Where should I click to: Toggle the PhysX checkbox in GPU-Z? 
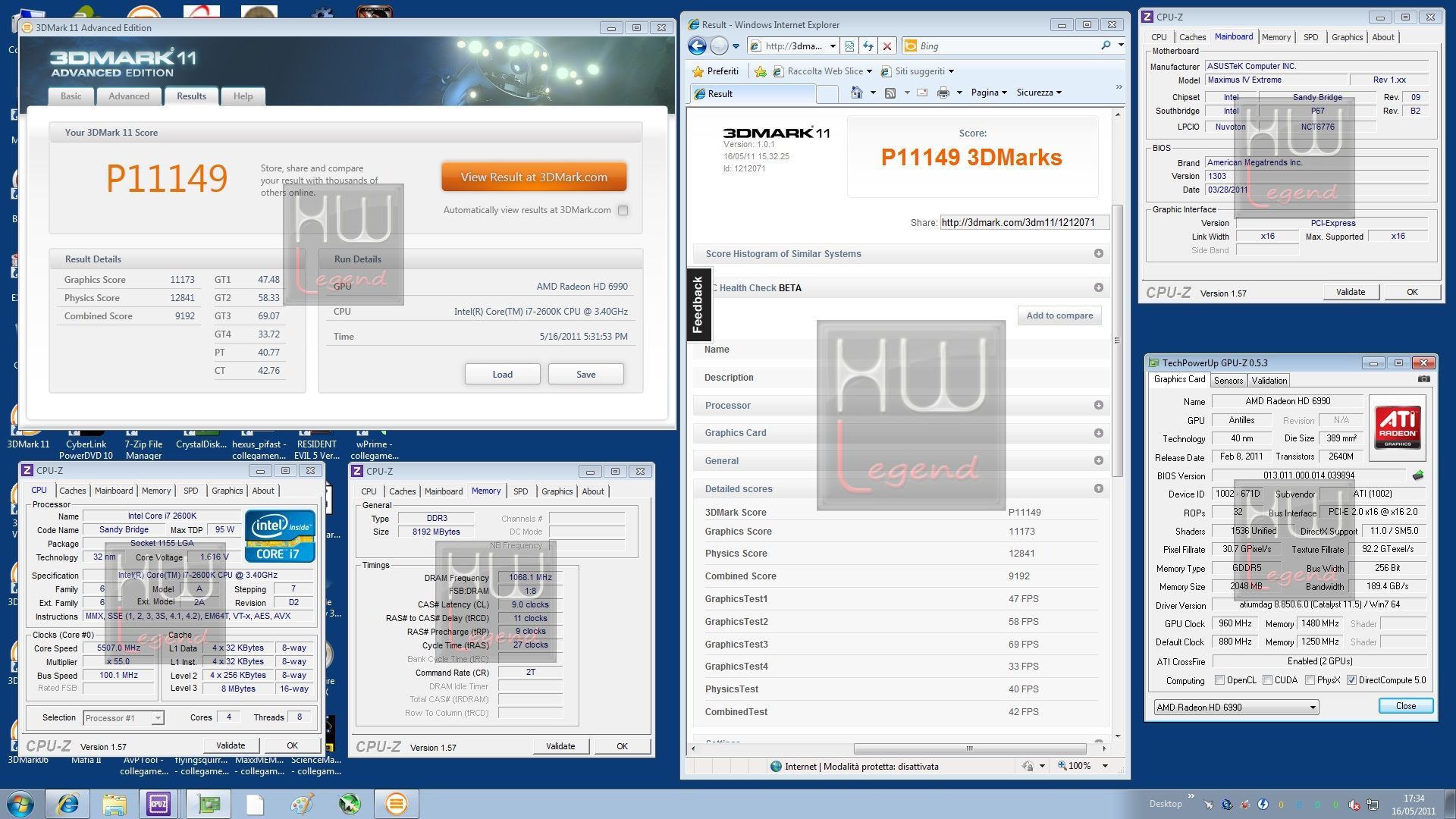click(x=1310, y=680)
